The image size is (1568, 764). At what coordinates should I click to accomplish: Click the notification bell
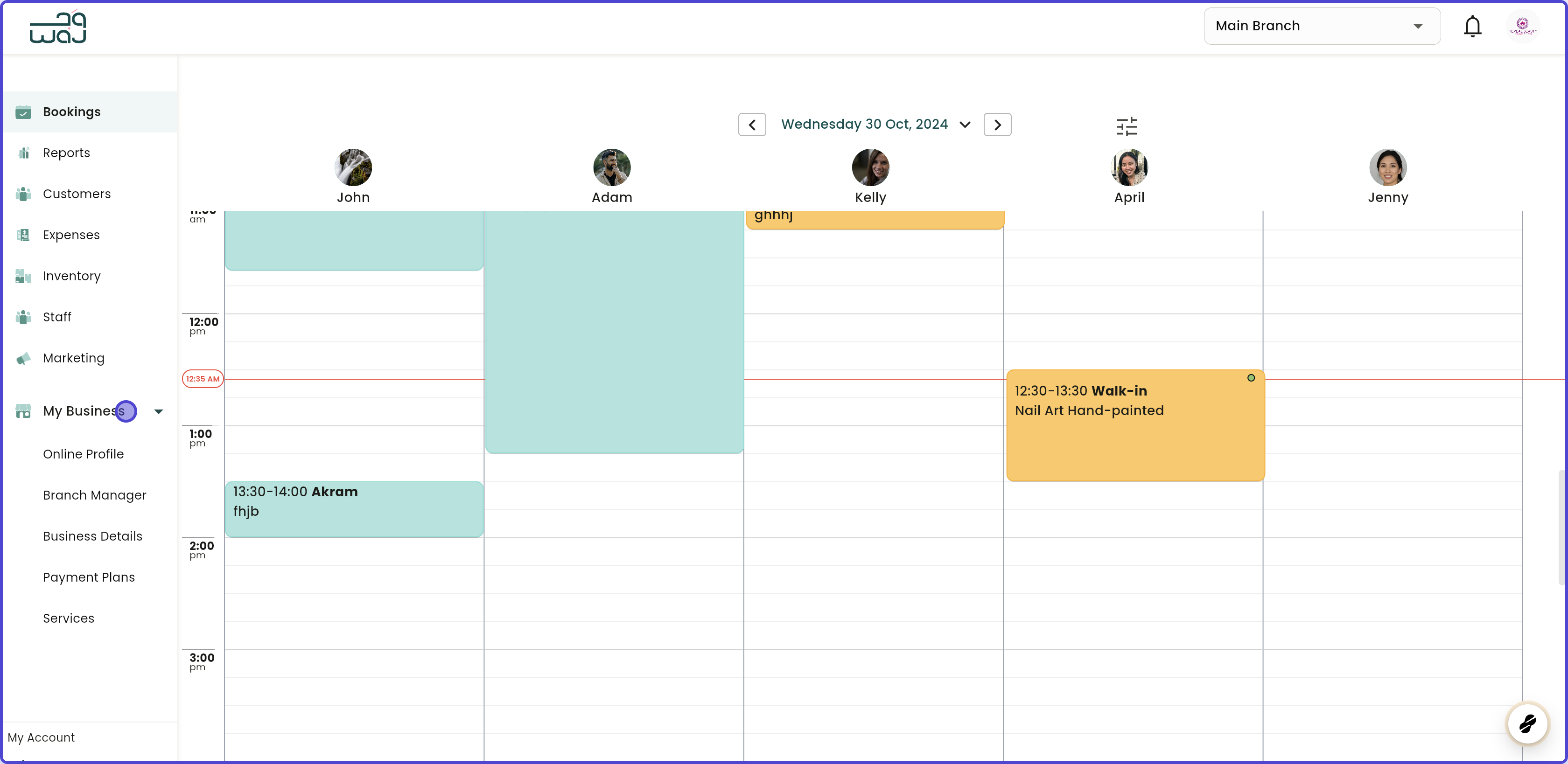1473,26
